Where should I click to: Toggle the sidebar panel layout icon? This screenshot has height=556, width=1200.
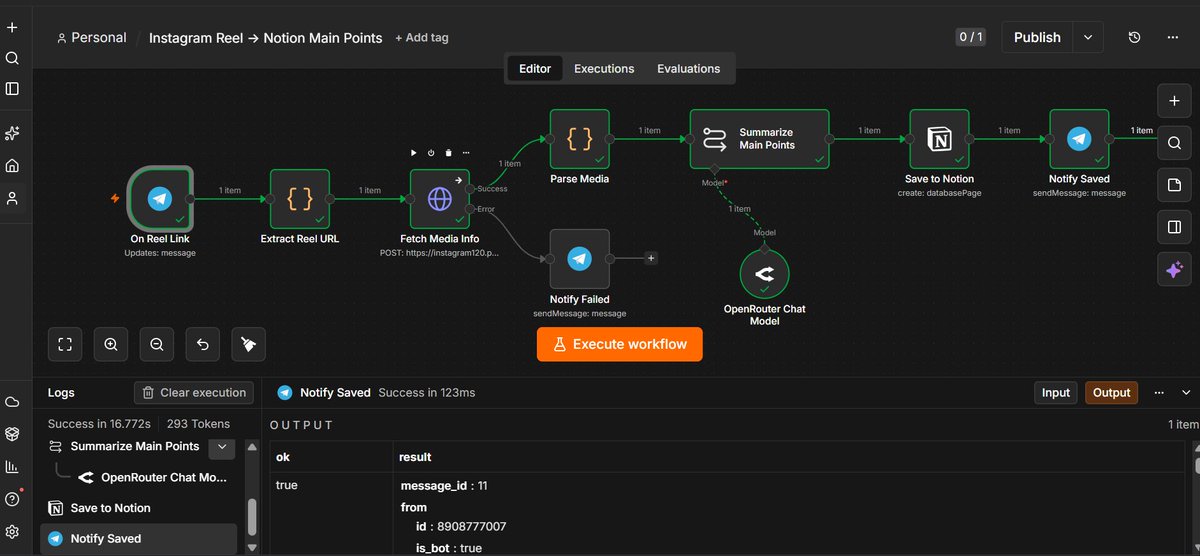[12, 88]
